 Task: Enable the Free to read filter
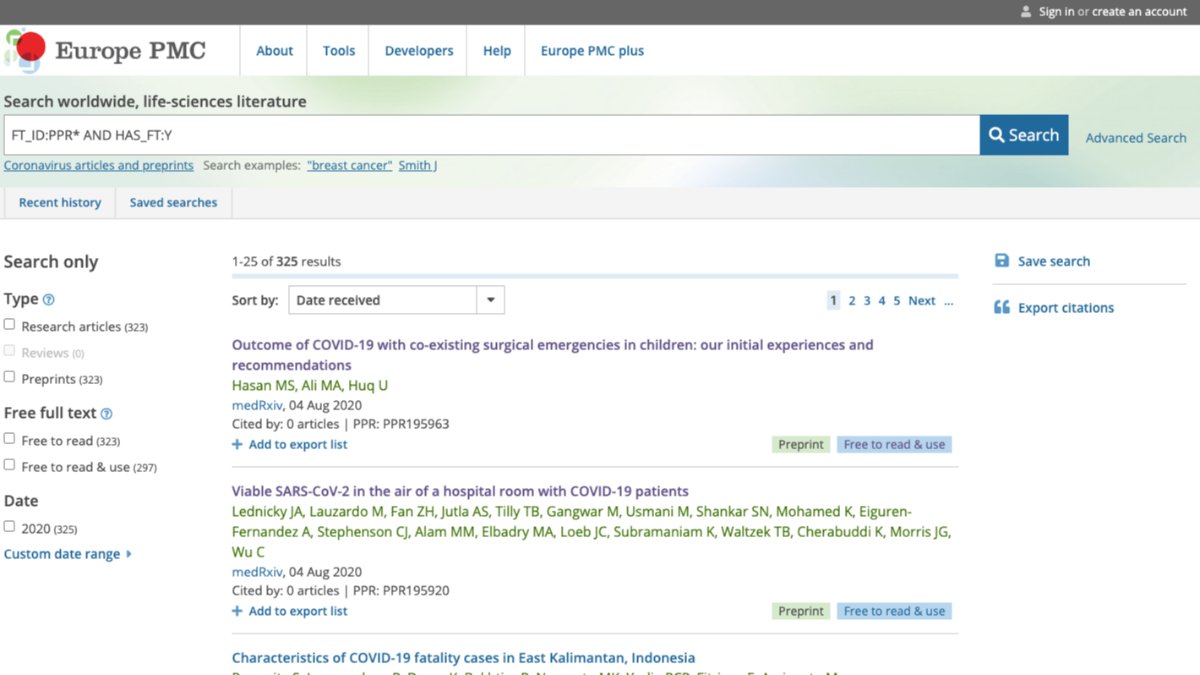10,439
